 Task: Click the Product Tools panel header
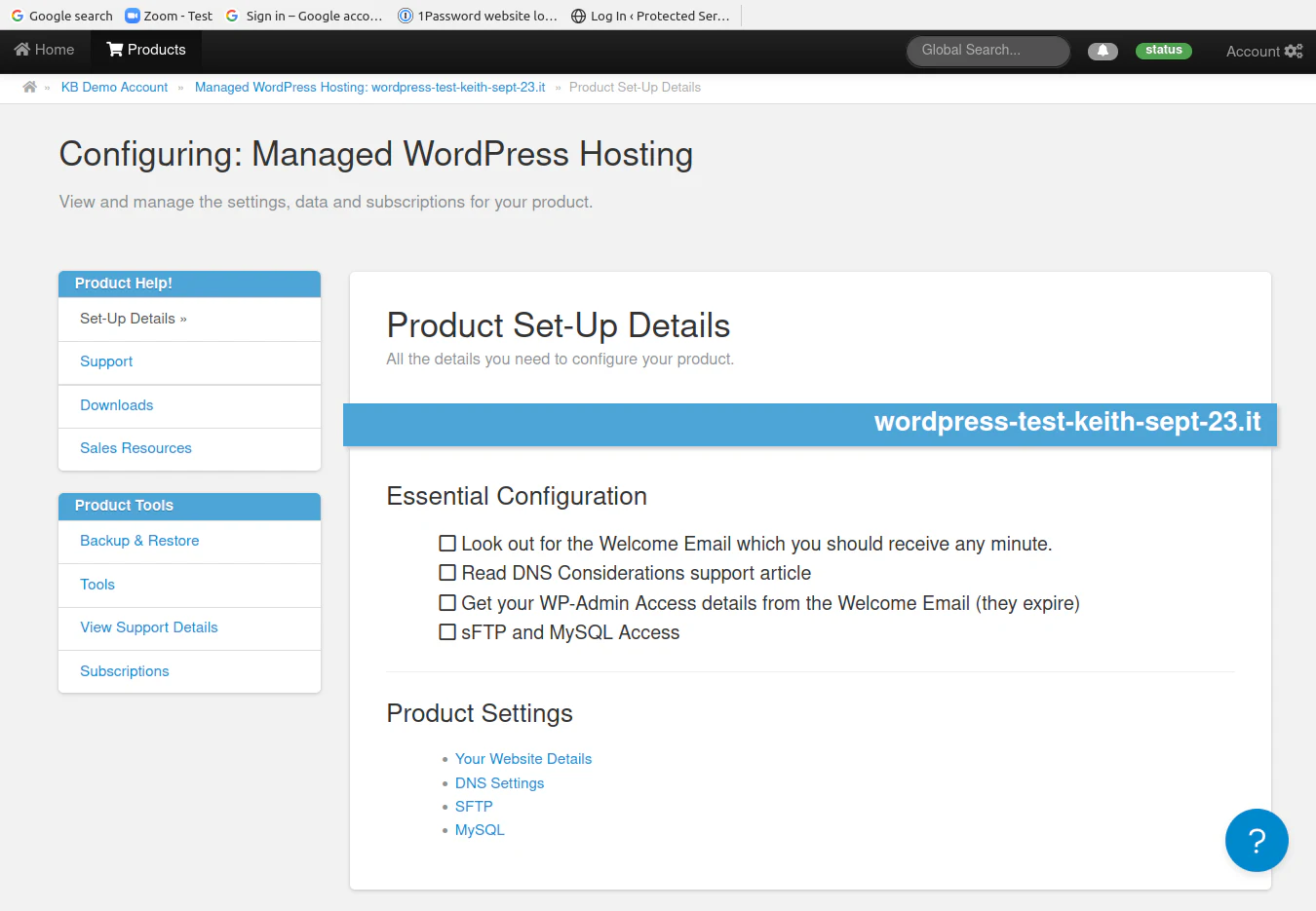[x=189, y=506]
